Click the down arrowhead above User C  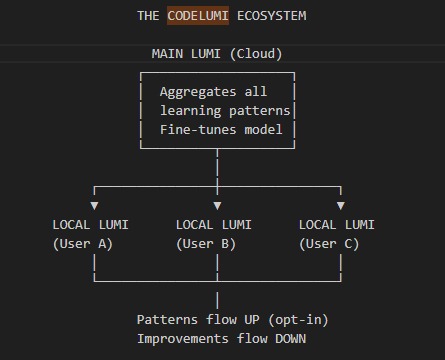[341, 206]
